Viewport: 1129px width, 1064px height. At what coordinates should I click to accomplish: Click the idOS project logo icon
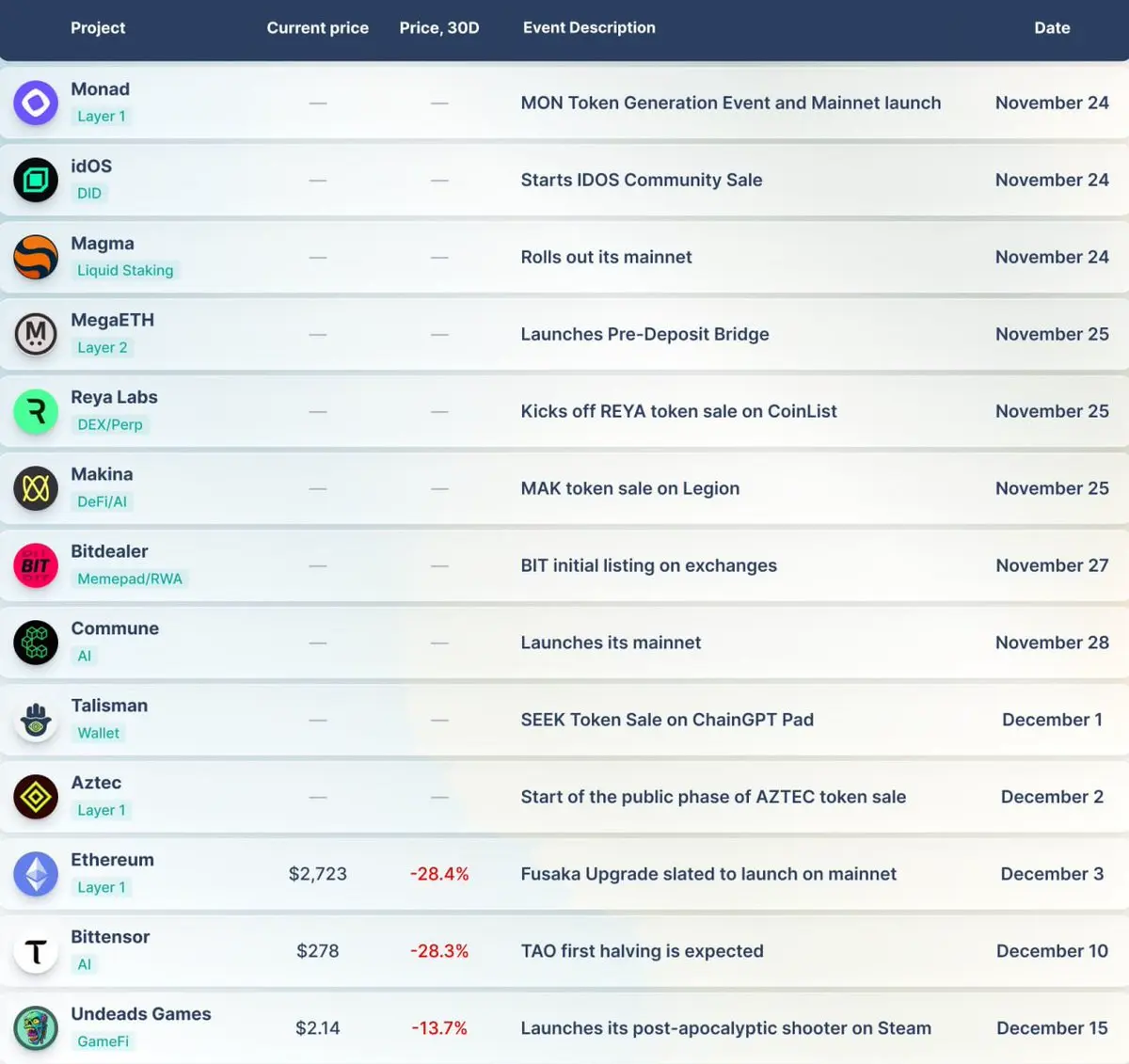pos(36,180)
